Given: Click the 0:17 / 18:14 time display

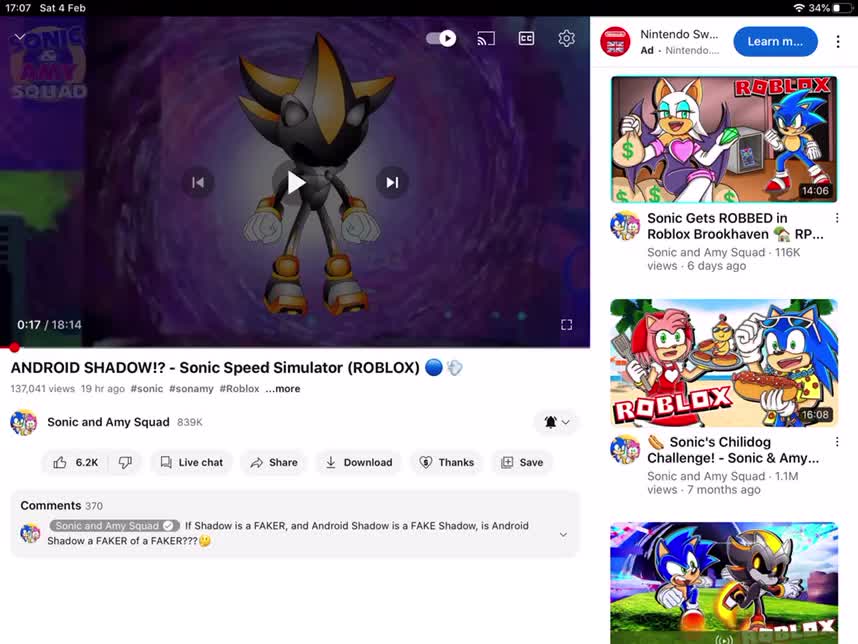Looking at the screenshot, I should (49, 325).
